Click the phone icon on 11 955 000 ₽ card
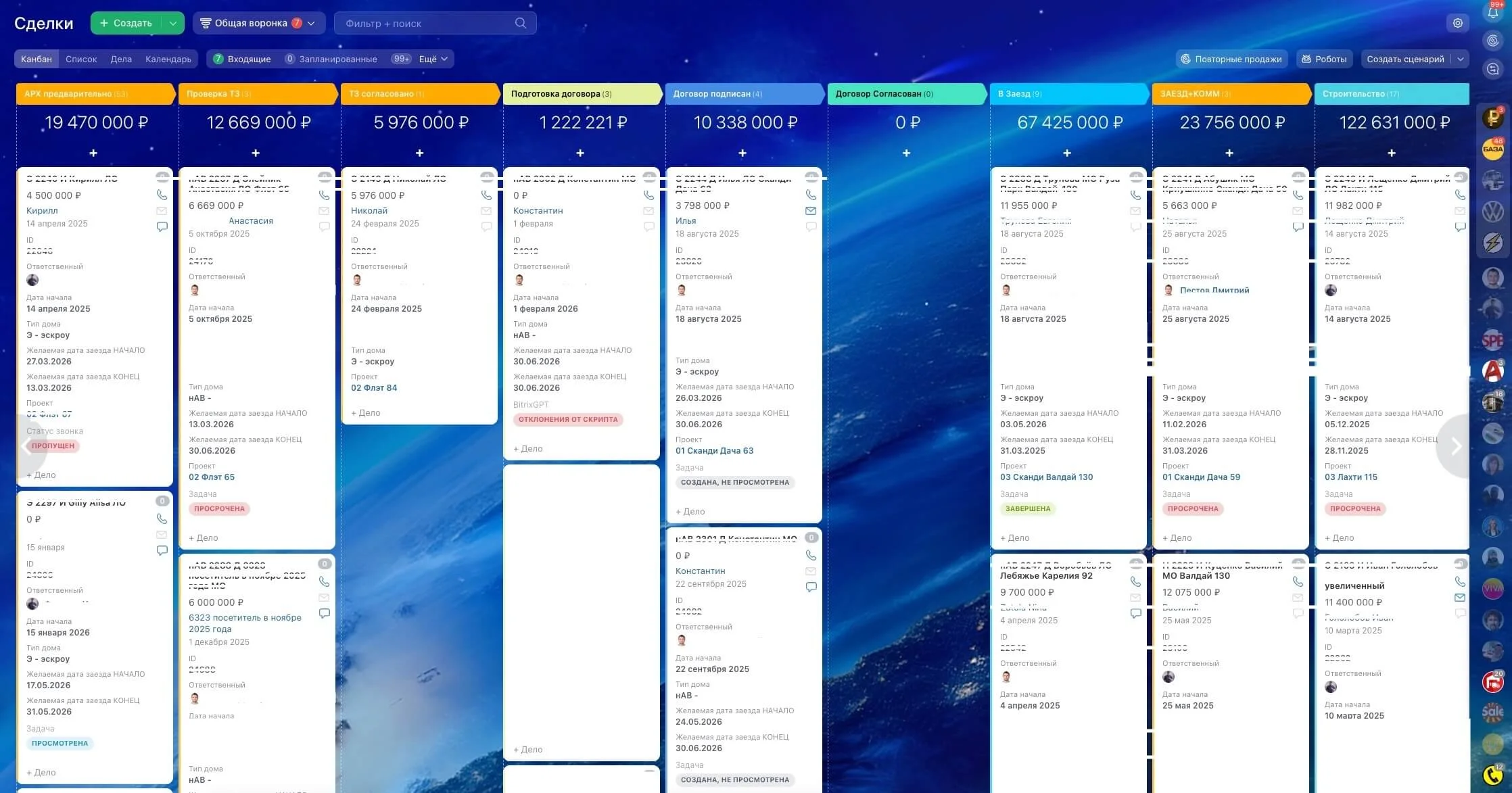This screenshot has height=793, width=1512. pyautogui.click(x=1135, y=195)
